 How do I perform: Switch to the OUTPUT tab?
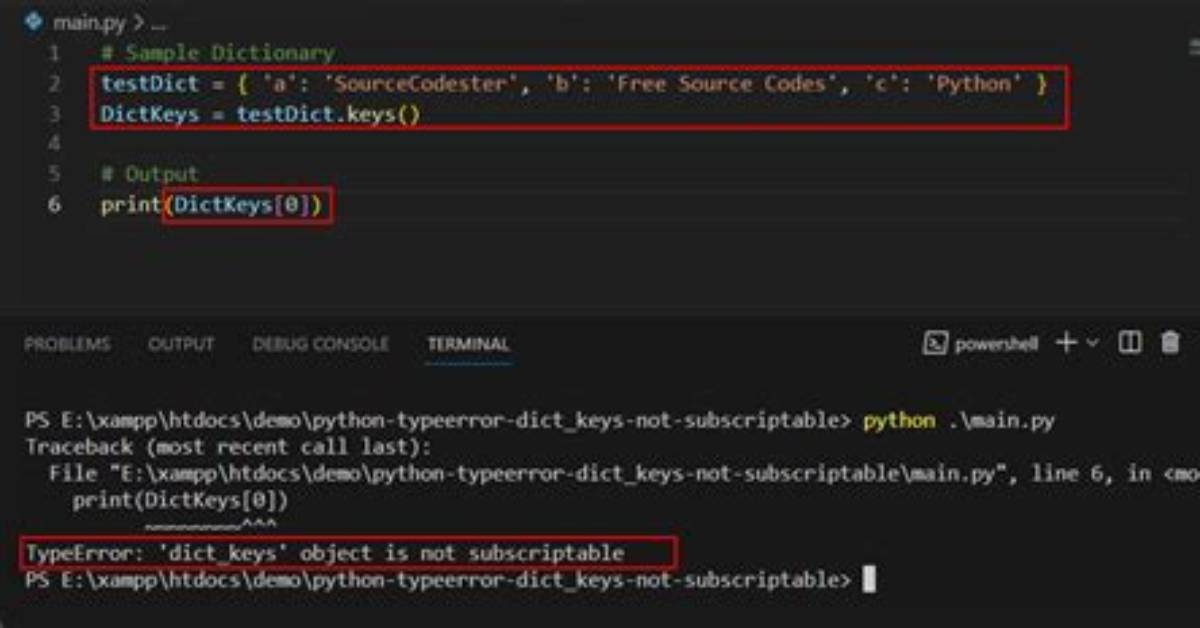181,344
